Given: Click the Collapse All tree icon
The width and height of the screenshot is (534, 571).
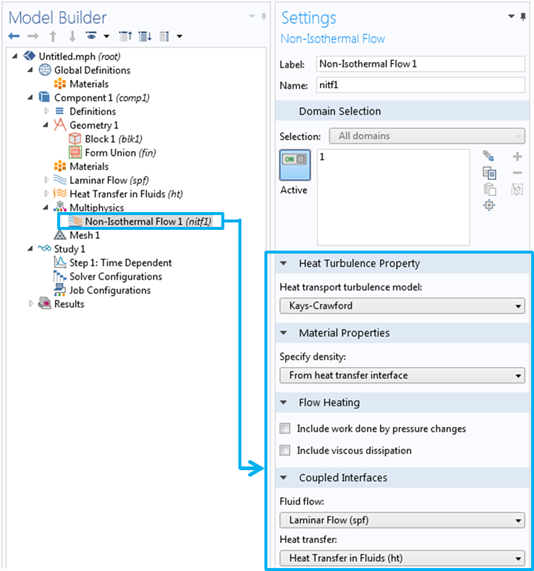Looking at the screenshot, I should click(x=126, y=36).
